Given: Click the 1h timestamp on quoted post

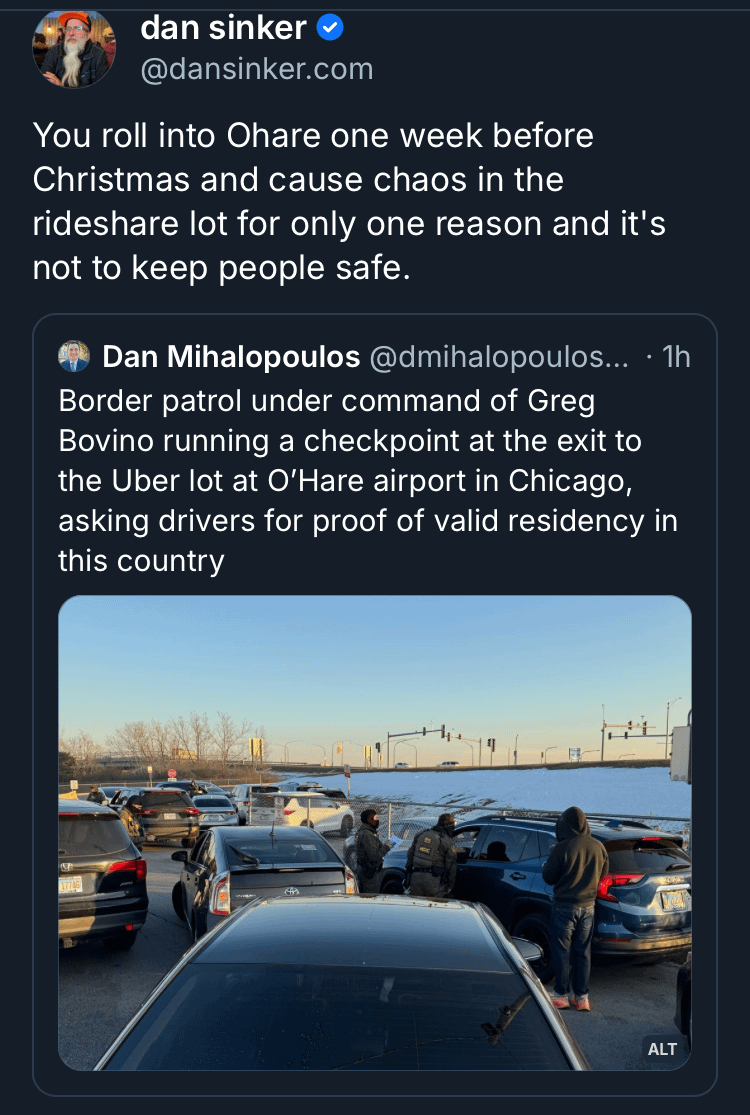Looking at the screenshot, I should pos(676,357).
